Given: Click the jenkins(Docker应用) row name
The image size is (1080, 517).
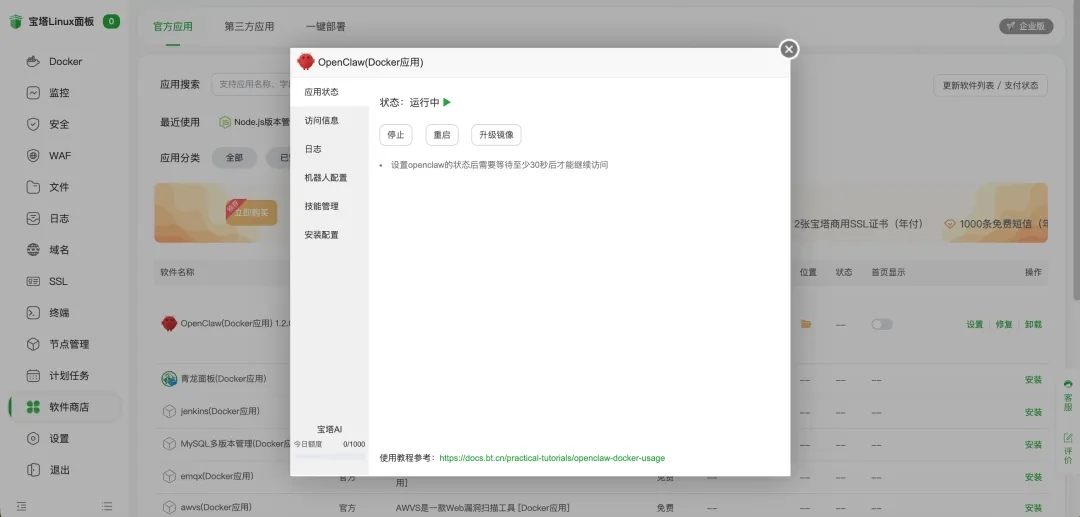Looking at the screenshot, I should pos(220,412).
